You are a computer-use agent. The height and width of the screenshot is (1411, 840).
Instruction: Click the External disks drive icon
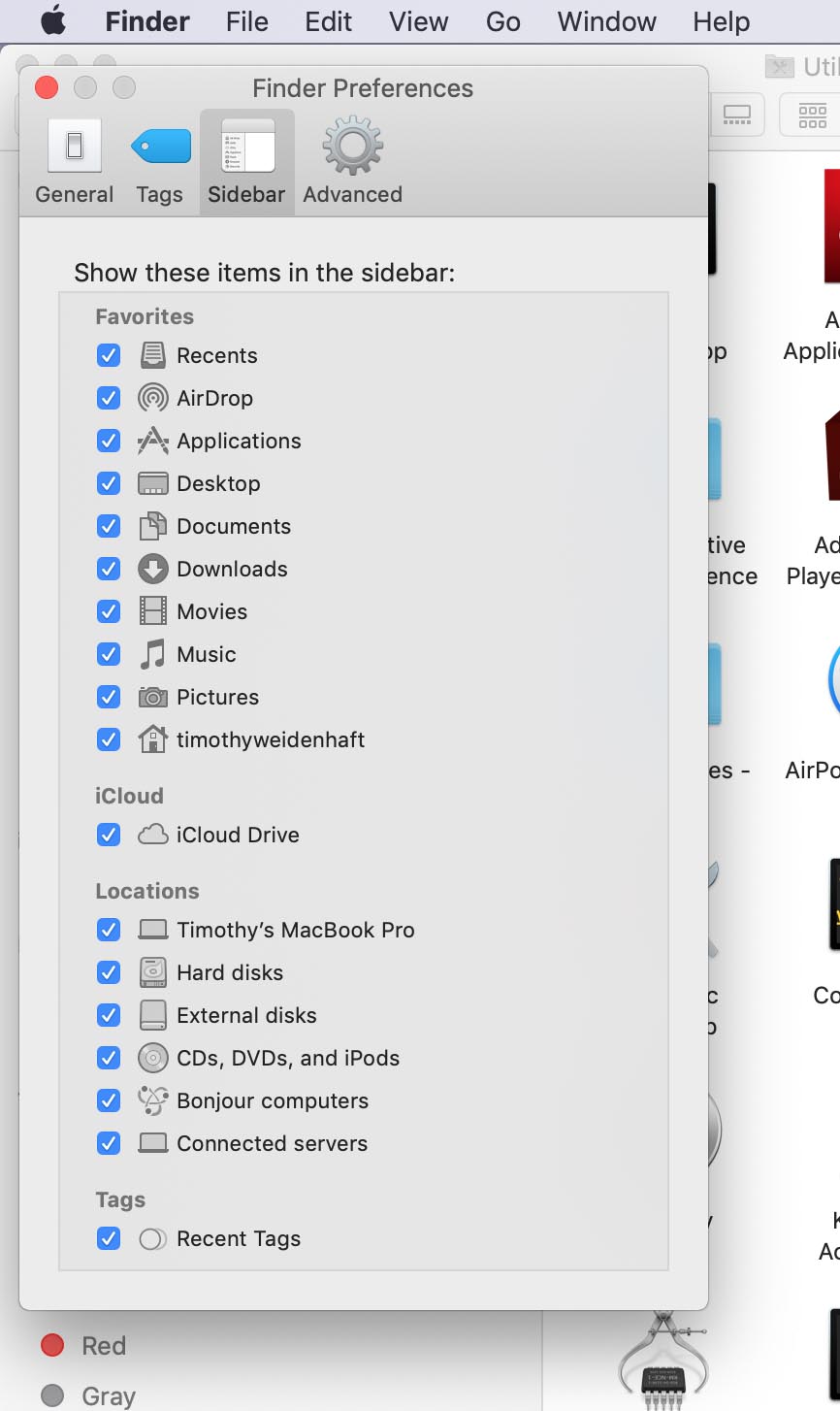tap(152, 1015)
